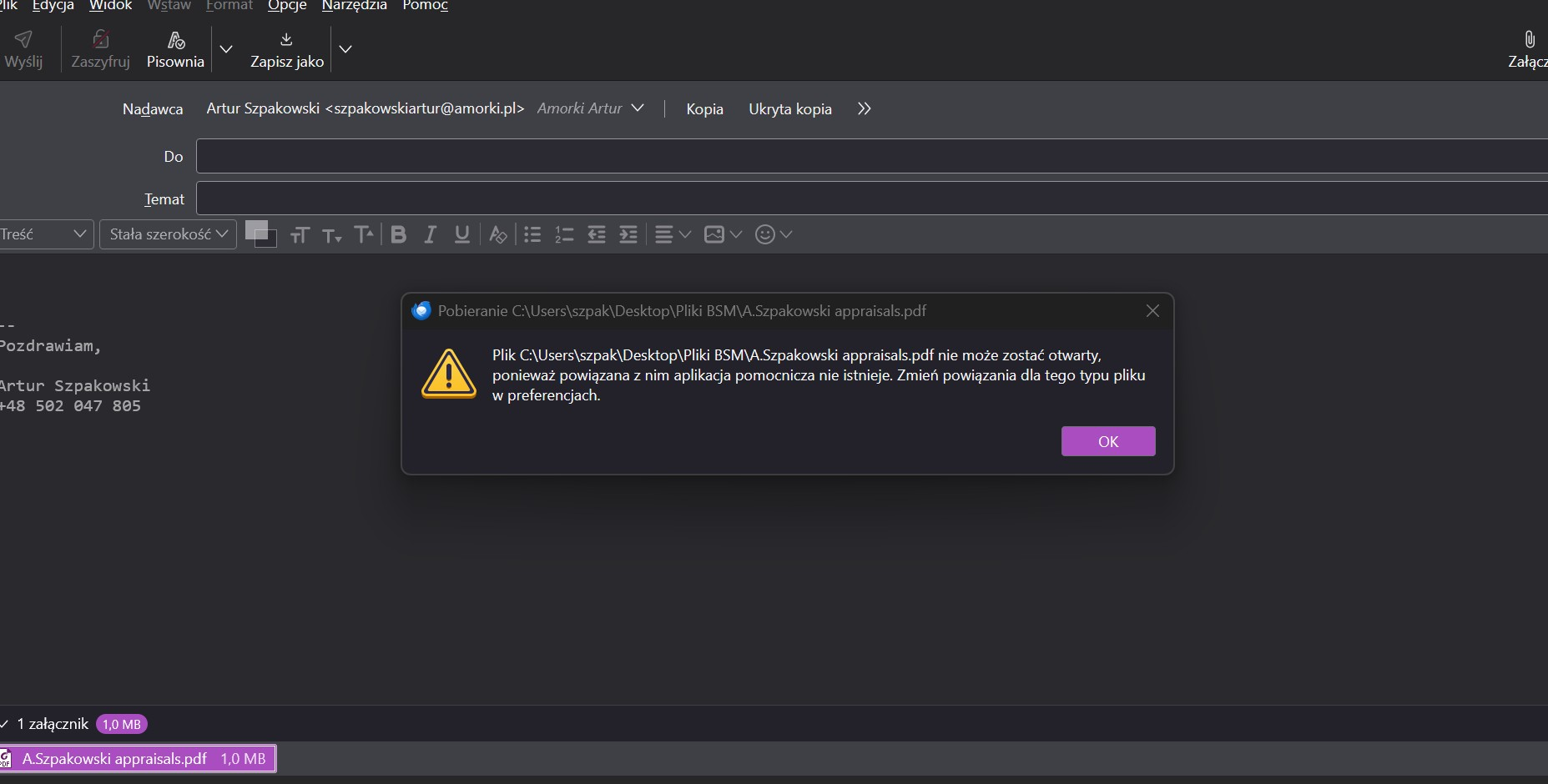Add Ukryta kopia recipient field
Image resolution: width=1548 pixels, height=784 pixels.
(790, 109)
